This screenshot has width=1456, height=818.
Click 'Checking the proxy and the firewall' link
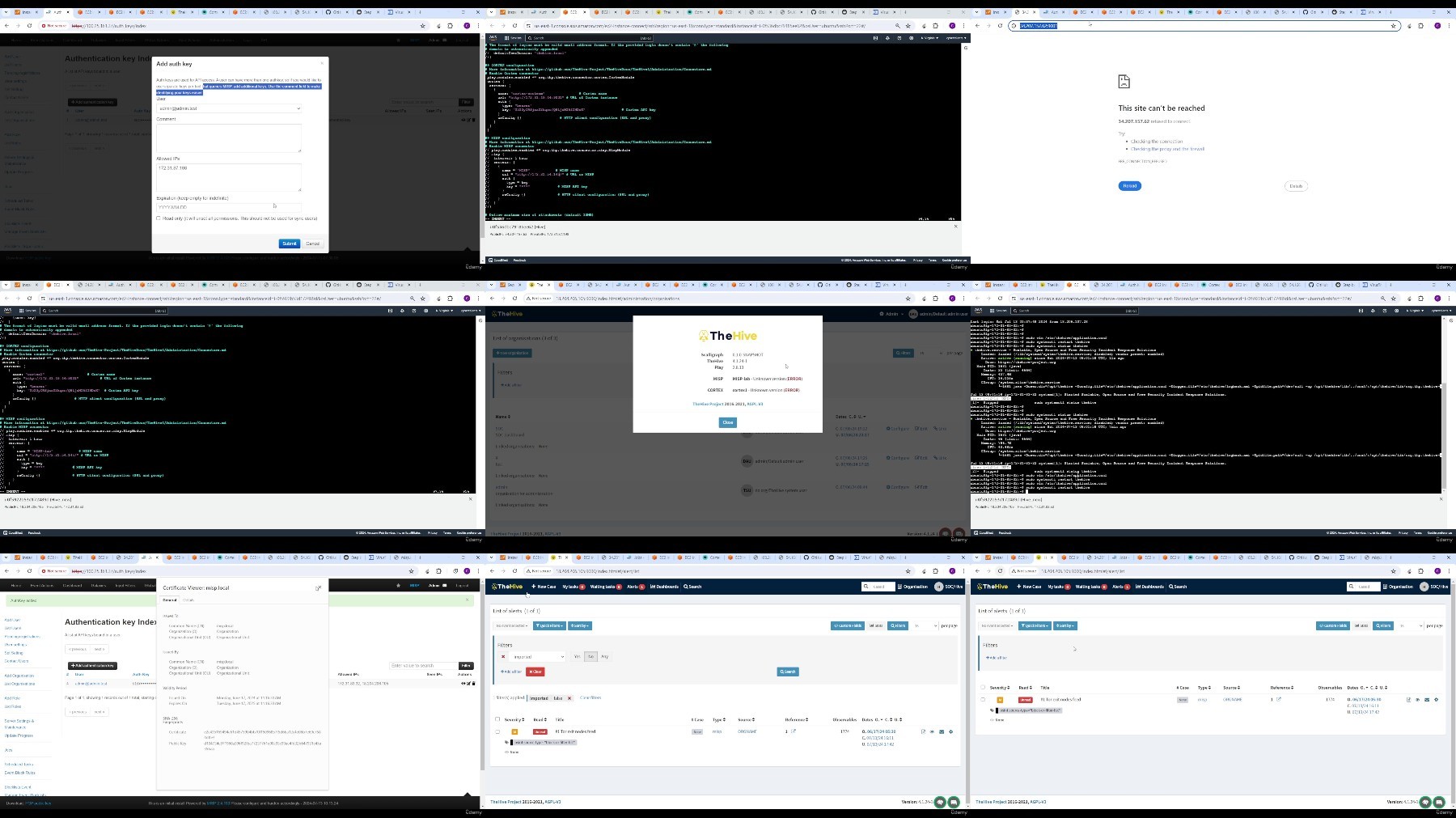(1167, 149)
